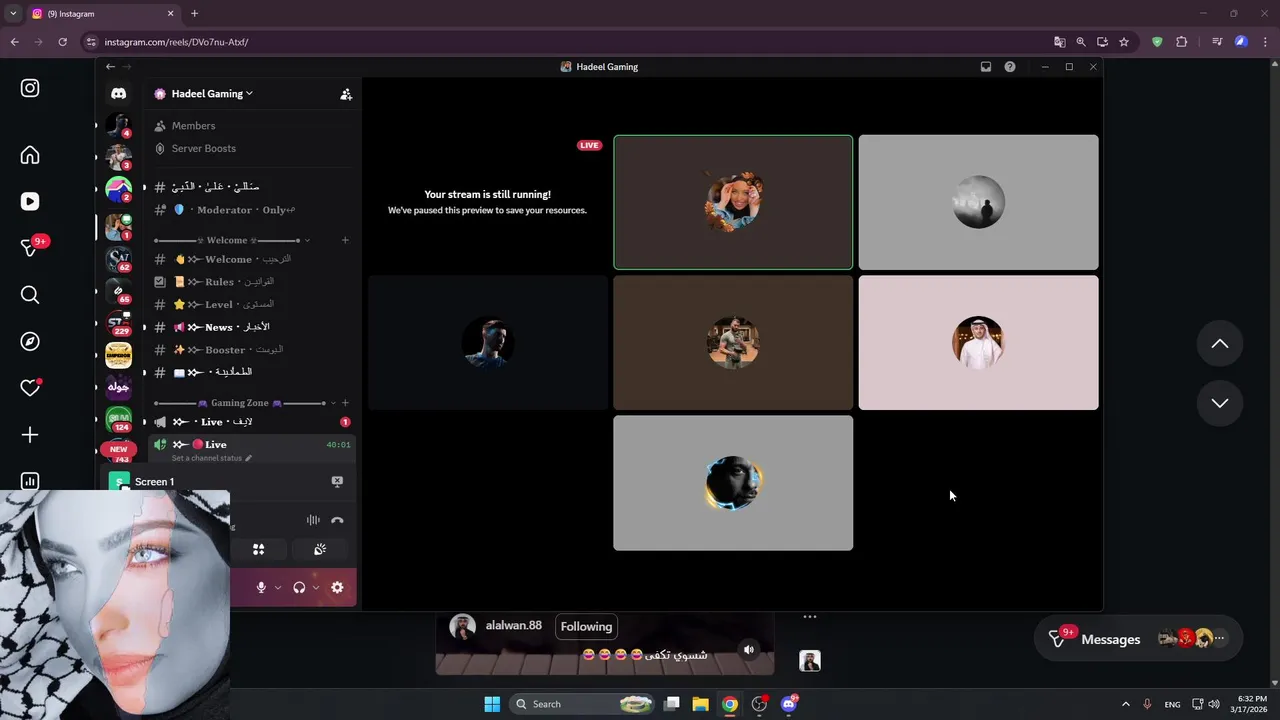1280x720 pixels.
Task: Open Chrome media controls icon
Action: (1217, 42)
